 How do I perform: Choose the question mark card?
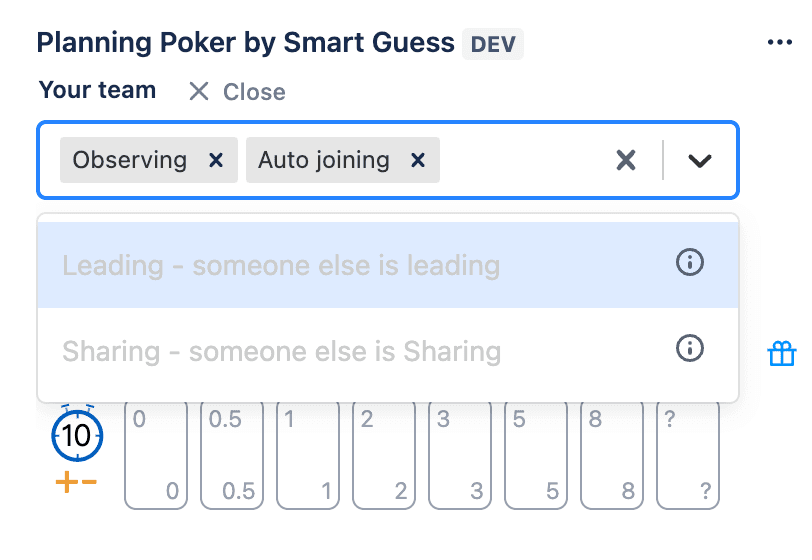coord(687,456)
